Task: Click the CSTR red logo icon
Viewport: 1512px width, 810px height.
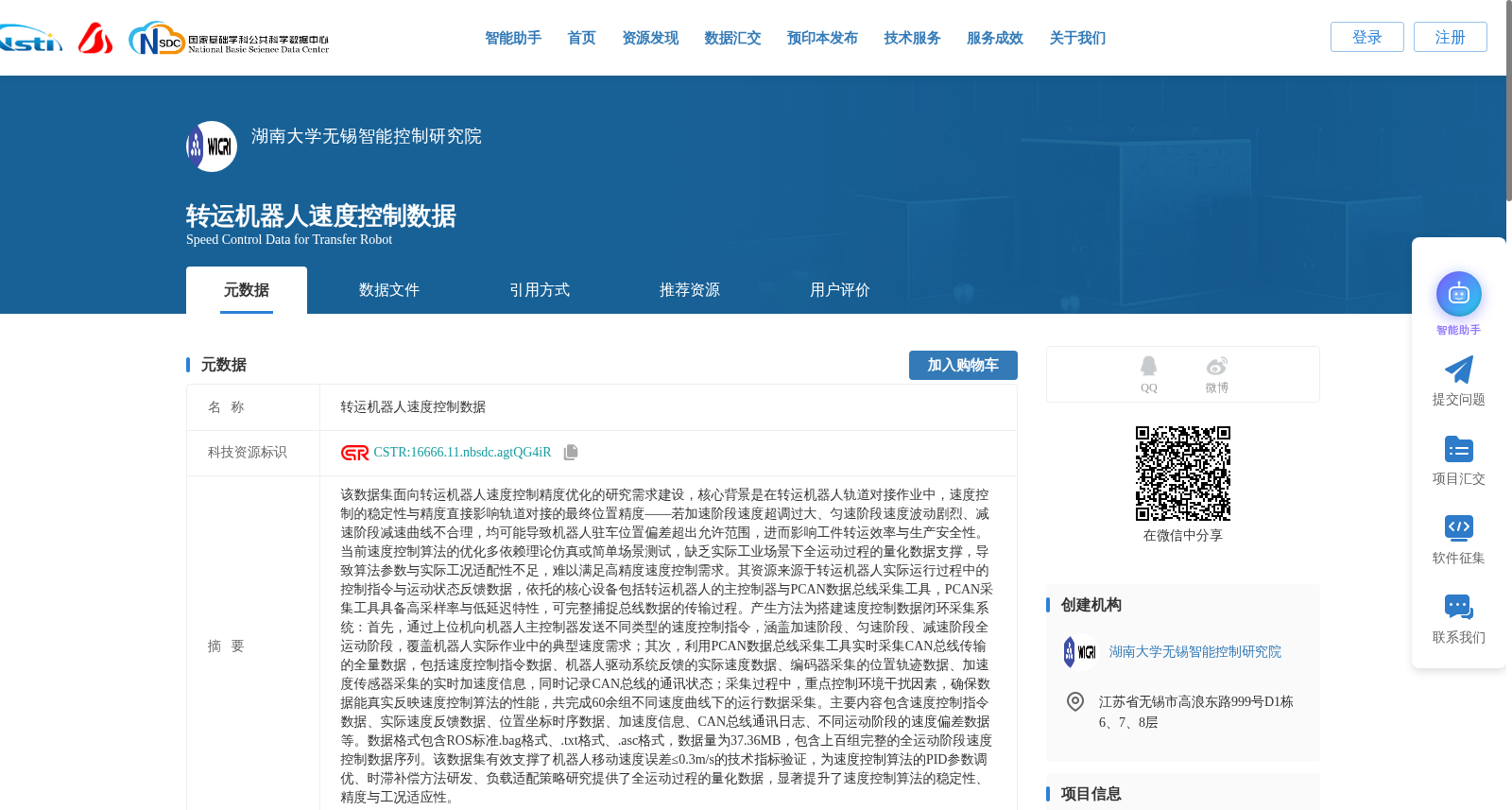Action: tap(354, 453)
